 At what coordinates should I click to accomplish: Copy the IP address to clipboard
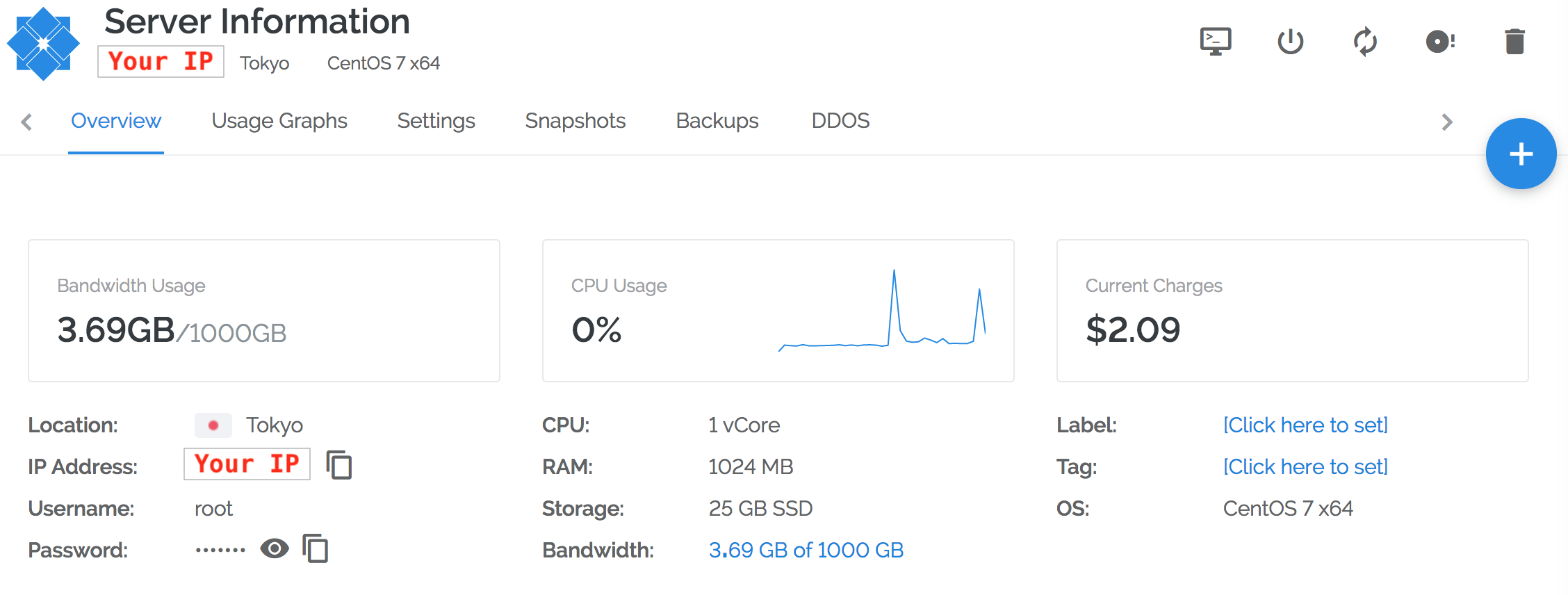point(339,465)
